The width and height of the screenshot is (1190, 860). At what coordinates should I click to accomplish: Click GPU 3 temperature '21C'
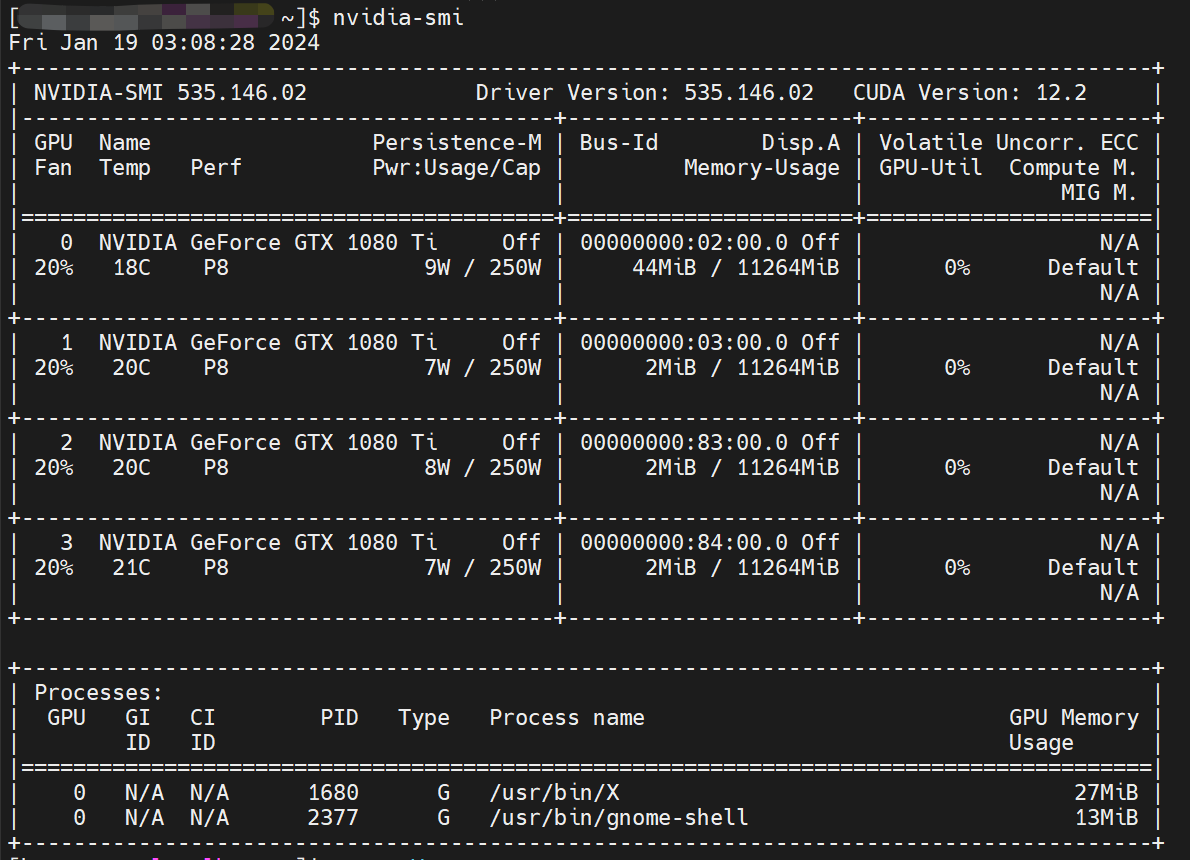(x=131, y=568)
